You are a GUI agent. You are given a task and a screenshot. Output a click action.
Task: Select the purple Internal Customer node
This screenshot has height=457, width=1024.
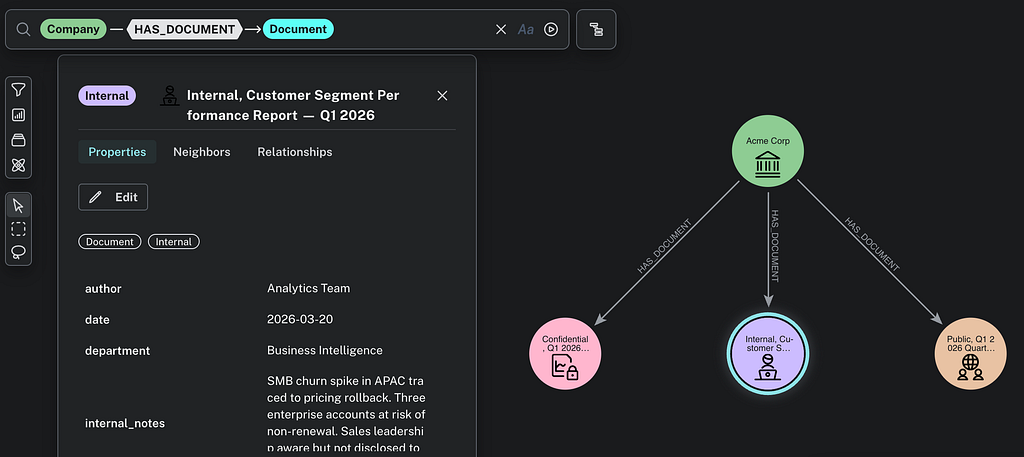tap(768, 354)
